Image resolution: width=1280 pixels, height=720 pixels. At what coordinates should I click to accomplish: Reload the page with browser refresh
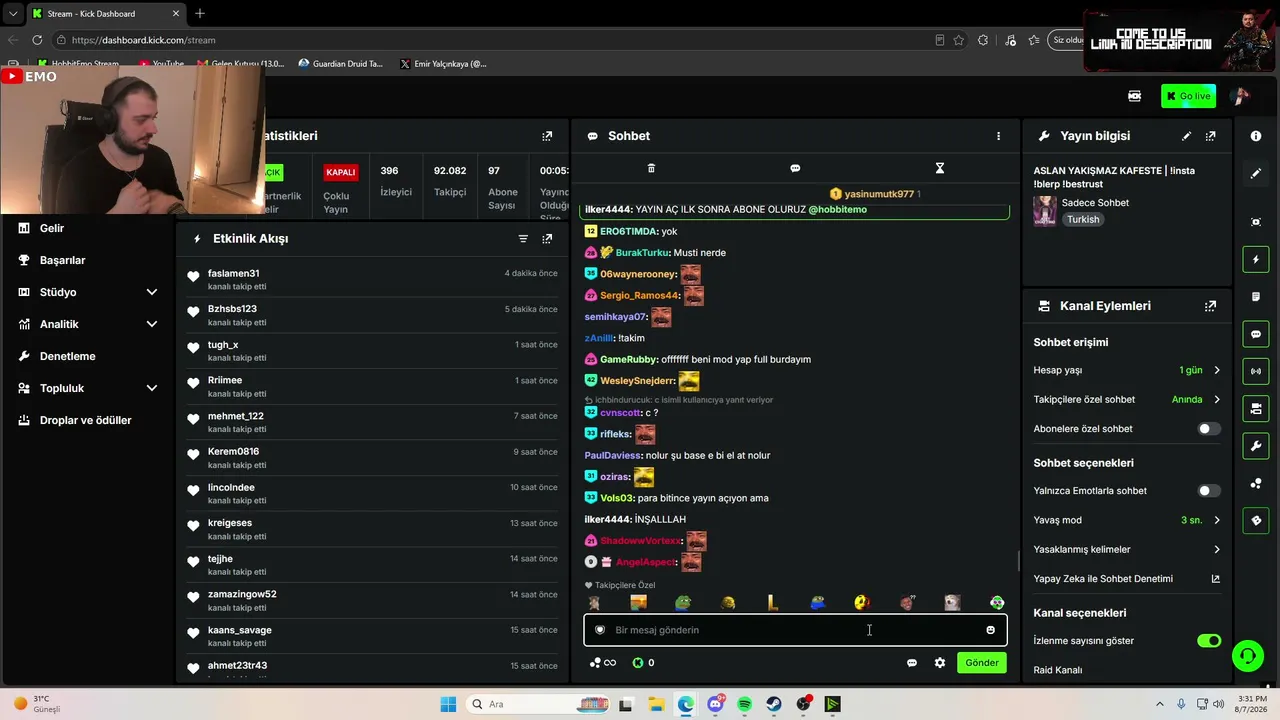(37, 40)
